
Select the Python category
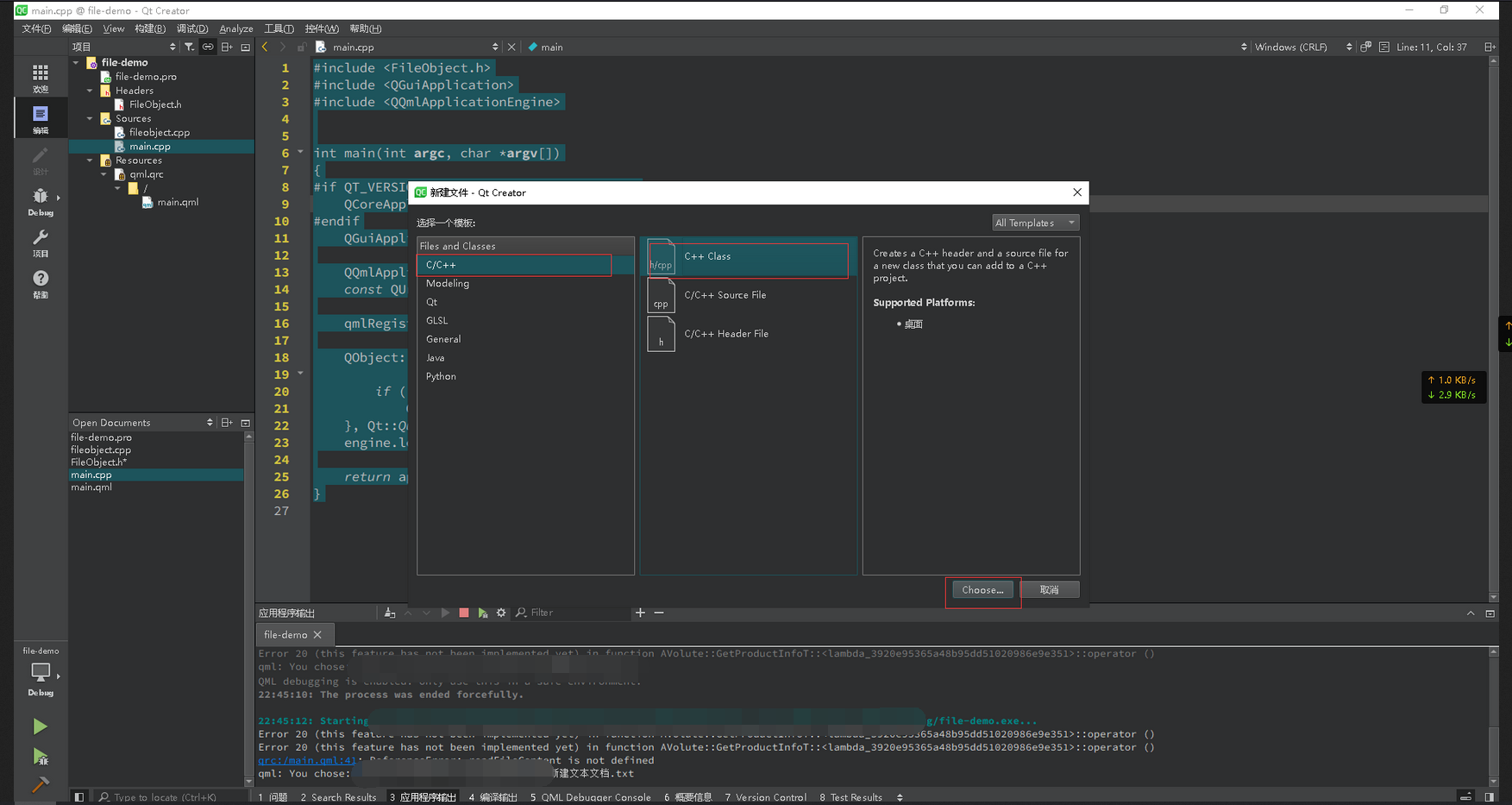coord(441,376)
